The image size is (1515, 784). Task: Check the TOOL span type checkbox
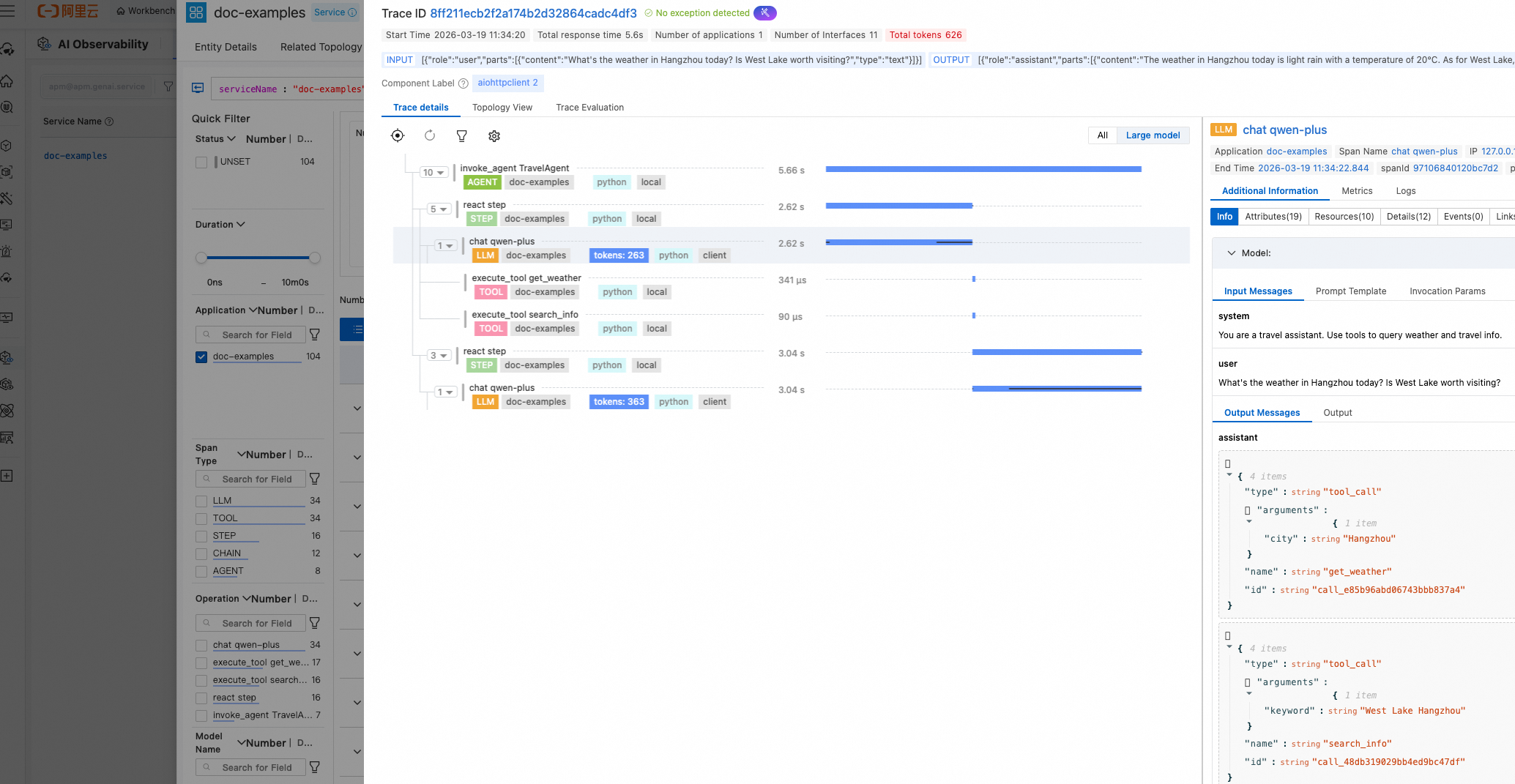tap(201, 518)
